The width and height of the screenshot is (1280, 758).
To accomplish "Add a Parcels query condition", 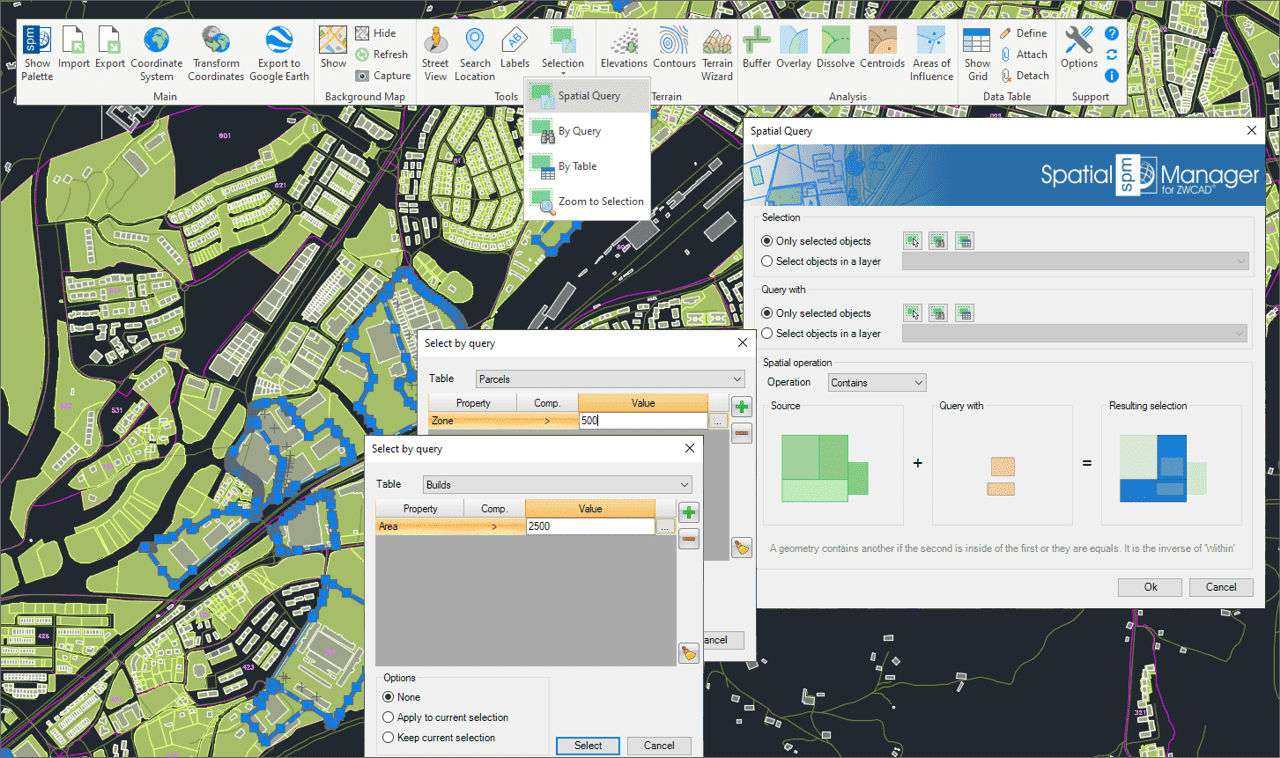I will tap(741, 407).
